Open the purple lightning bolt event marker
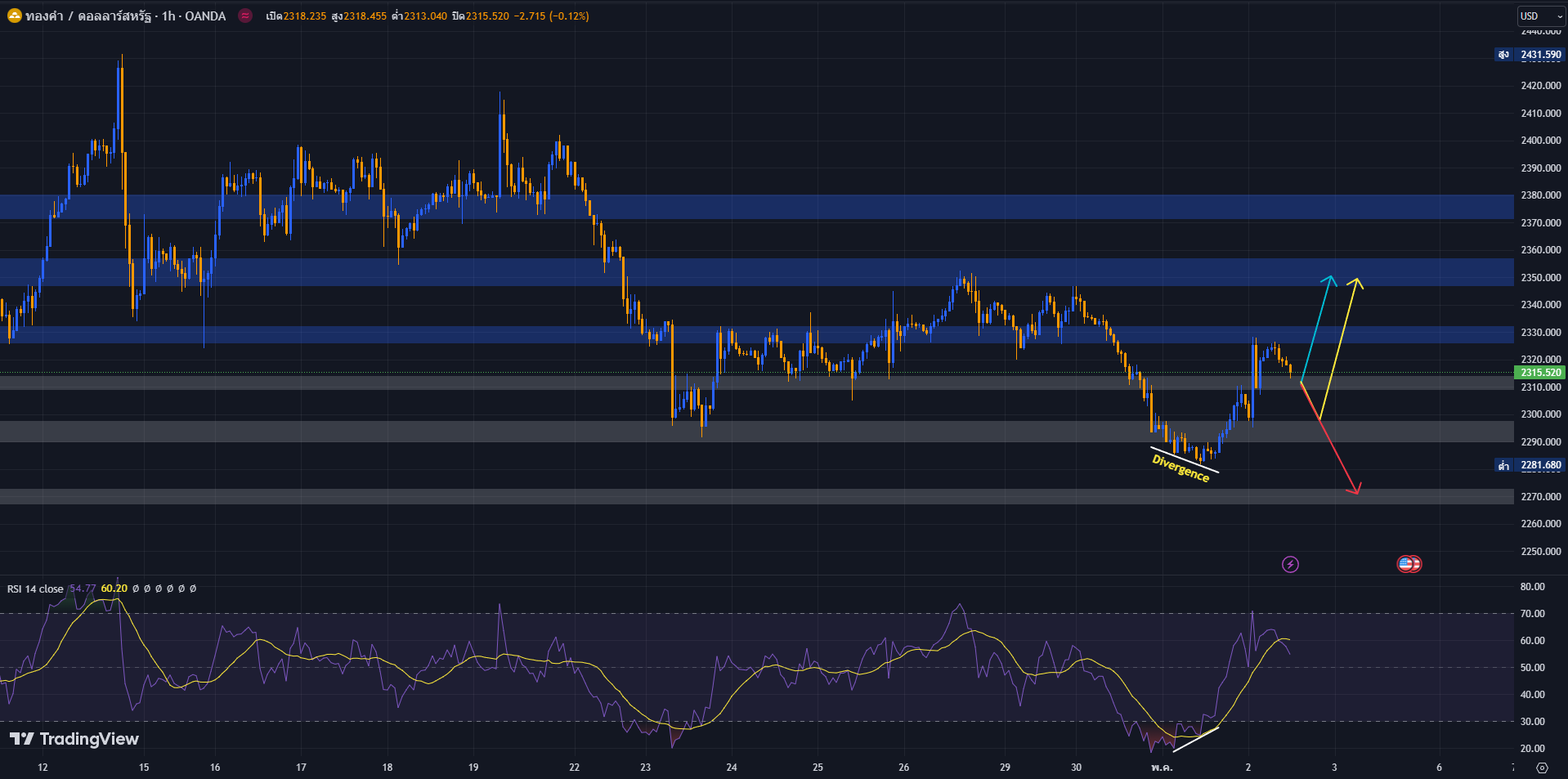Viewport: 1568px width, 779px height. [1290, 564]
